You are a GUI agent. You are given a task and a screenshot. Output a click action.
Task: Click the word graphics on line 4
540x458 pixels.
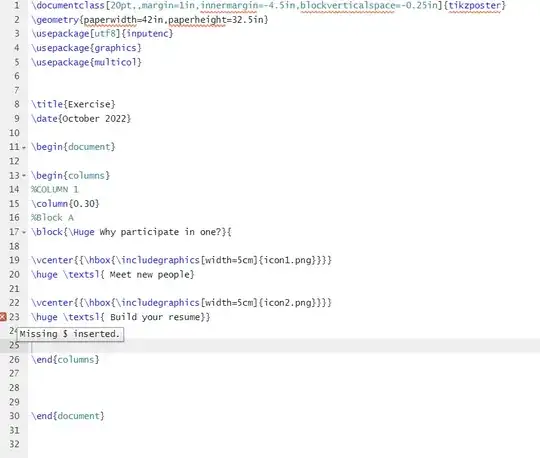pyautogui.click(x=115, y=48)
